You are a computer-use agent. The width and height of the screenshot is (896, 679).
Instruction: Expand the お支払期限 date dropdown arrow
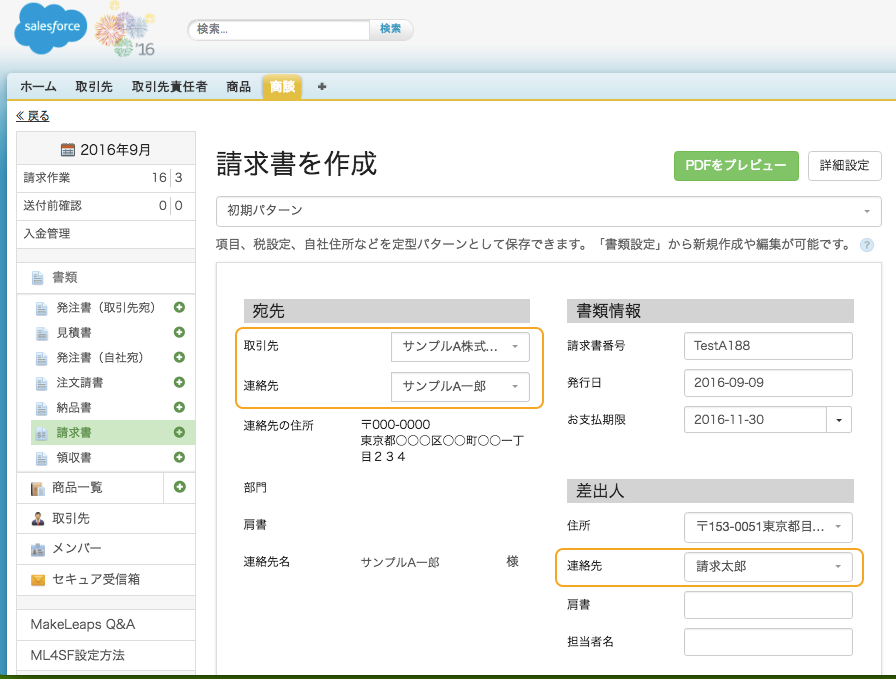838,419
